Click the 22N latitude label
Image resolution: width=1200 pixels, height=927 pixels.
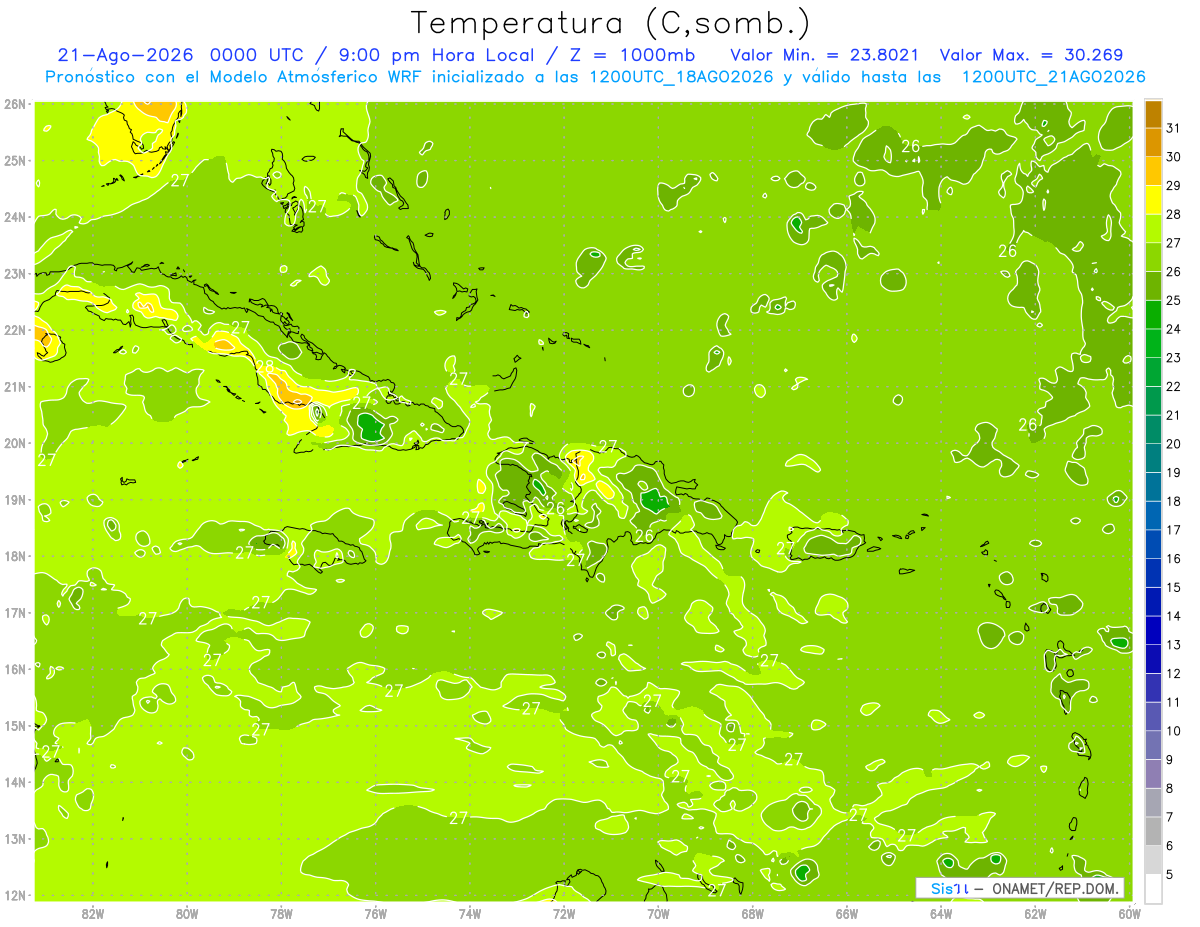pyautogui.click(x=15, y=330)
